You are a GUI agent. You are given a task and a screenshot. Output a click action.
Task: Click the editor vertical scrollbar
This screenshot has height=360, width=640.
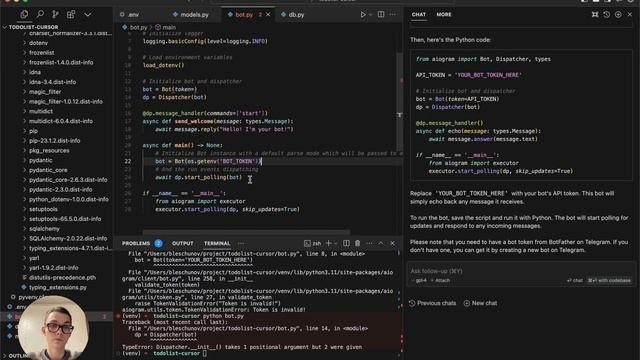tap(400, 102)
